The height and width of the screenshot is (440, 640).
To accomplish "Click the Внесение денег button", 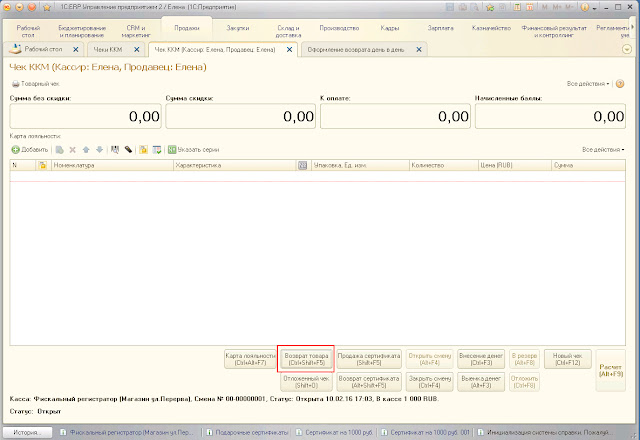I will [x=481, y=359].
